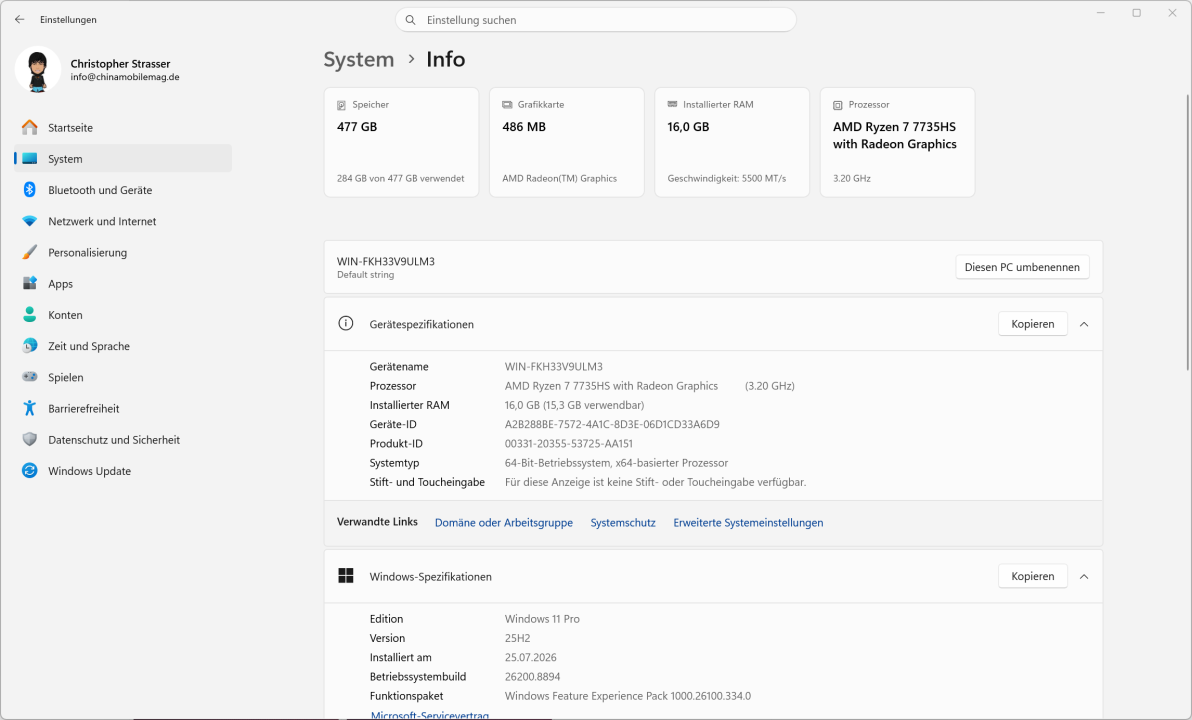Click the Konten person icon

[x=30, y=314]
